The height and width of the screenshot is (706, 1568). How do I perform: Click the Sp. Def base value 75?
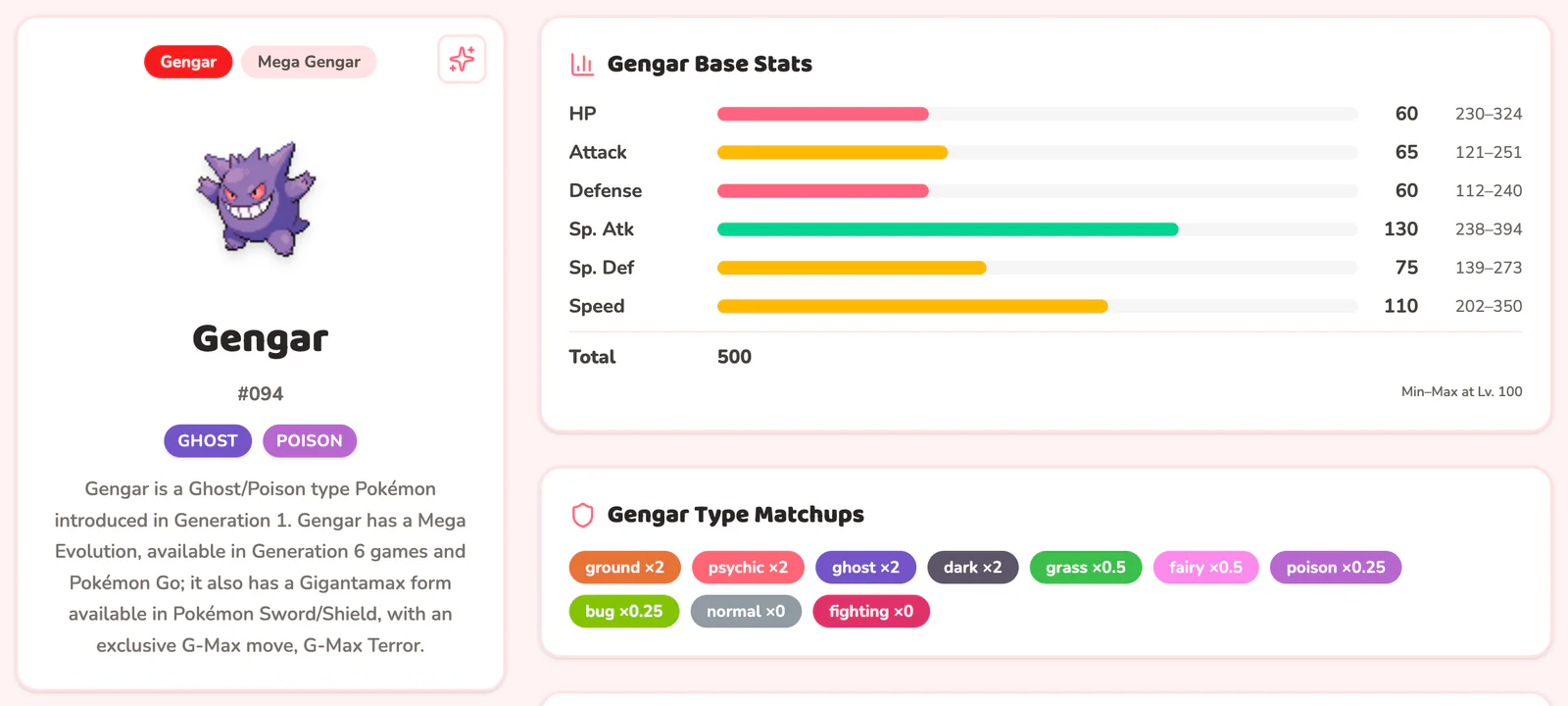coord(1406,268)
